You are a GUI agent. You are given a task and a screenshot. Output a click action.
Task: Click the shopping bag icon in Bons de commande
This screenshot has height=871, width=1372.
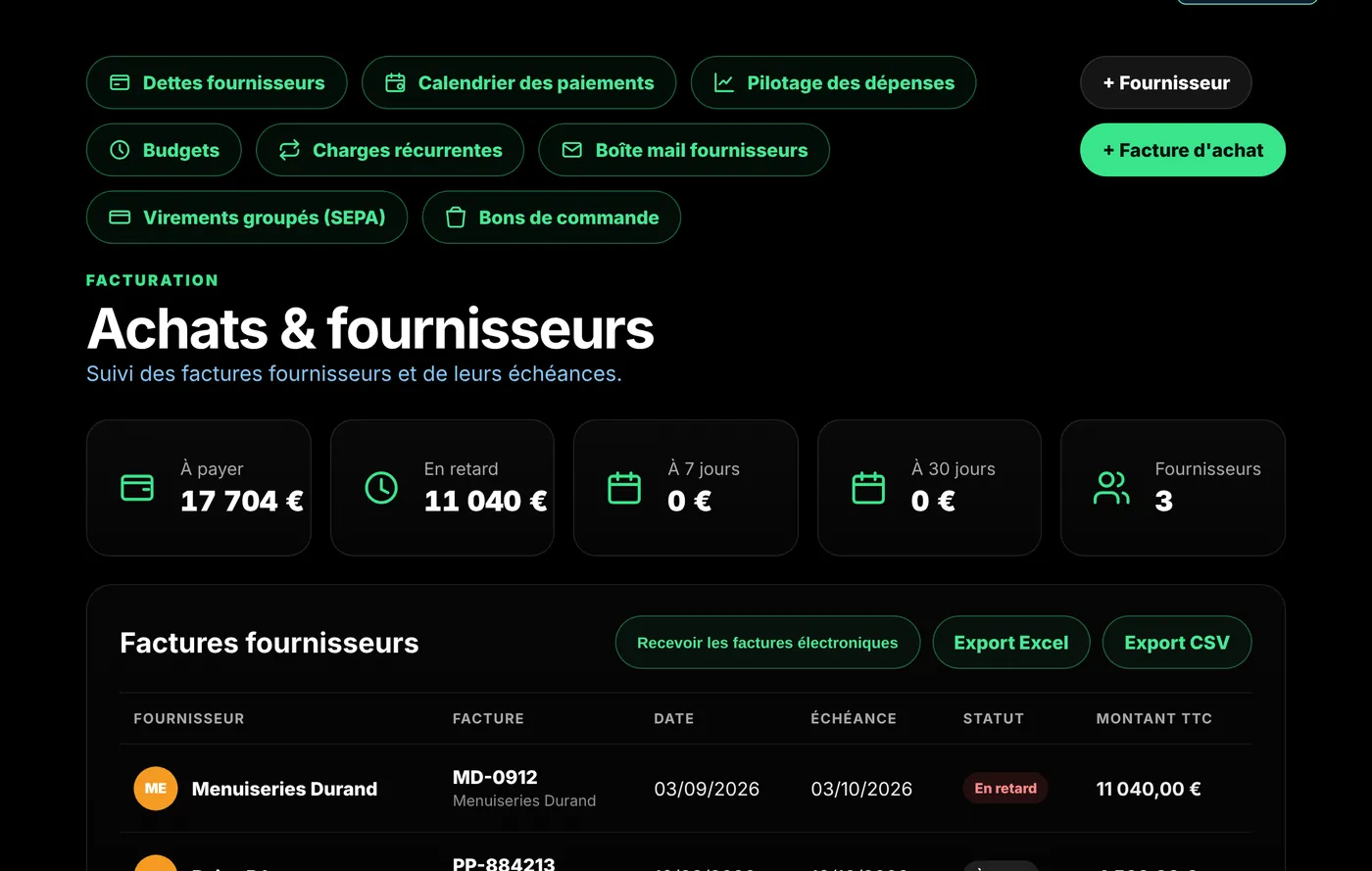point(456,218)
